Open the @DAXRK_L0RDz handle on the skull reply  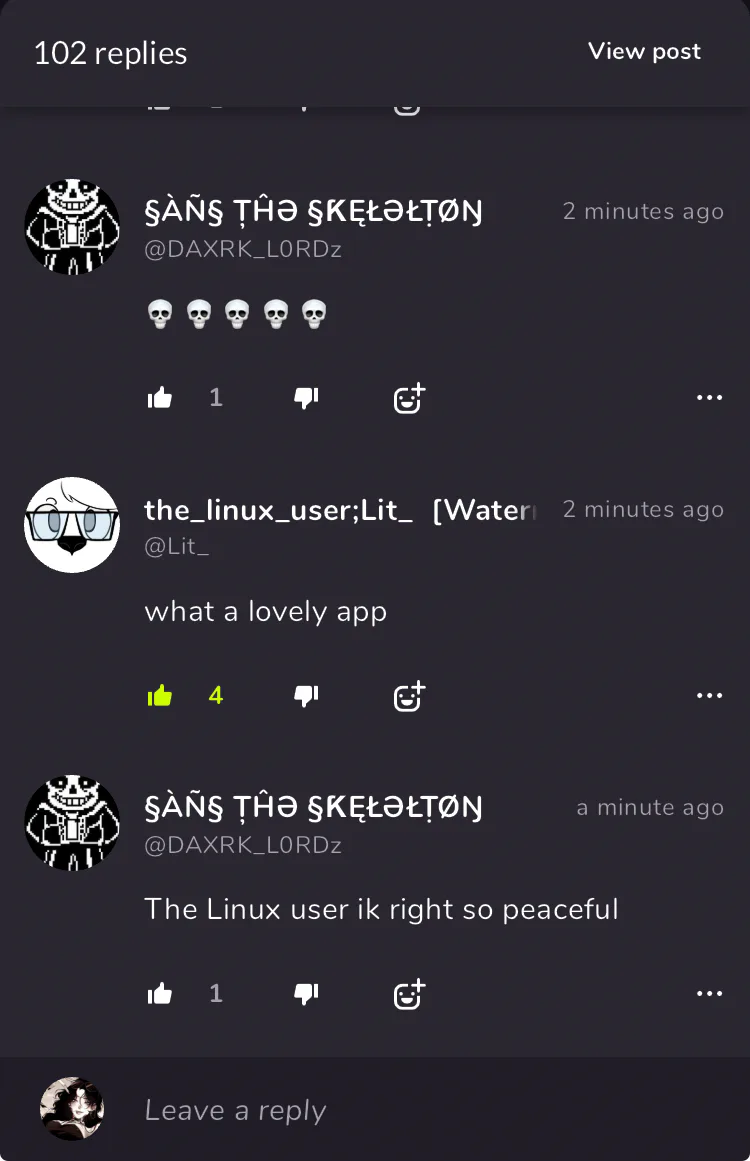(243, 250)
